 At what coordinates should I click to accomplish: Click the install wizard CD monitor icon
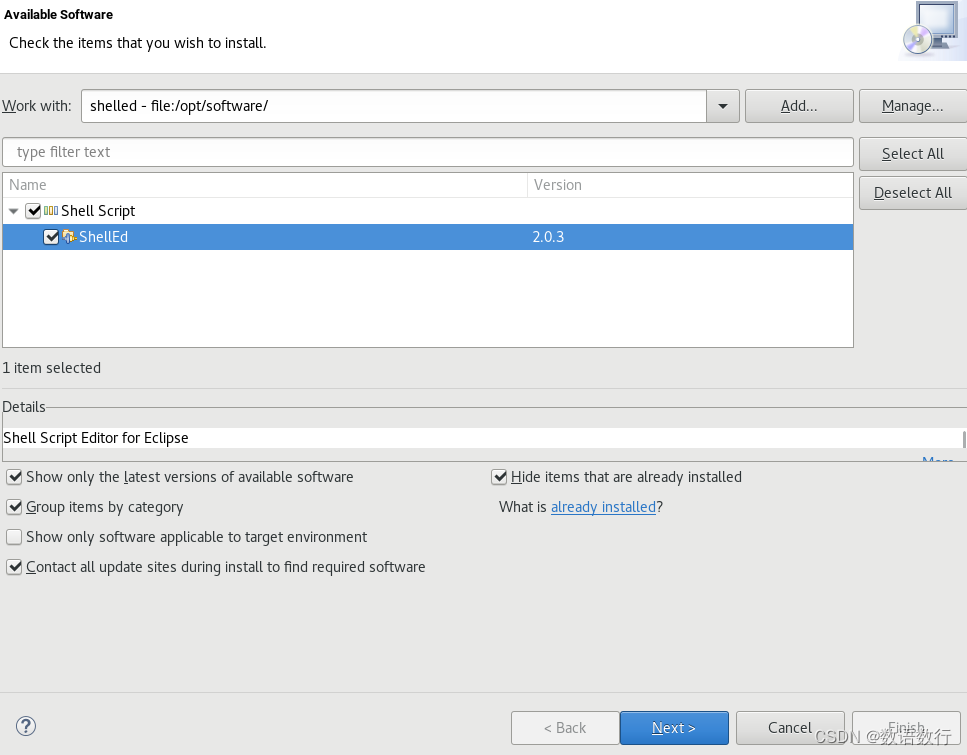point(932,30)
